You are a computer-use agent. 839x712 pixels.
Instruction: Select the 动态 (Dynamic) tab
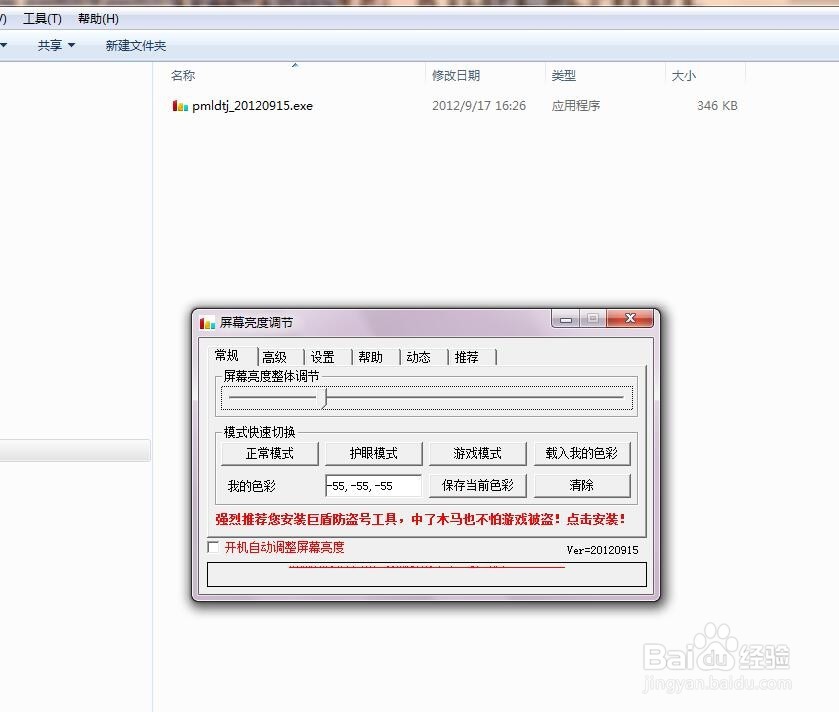tap(420, 356)
